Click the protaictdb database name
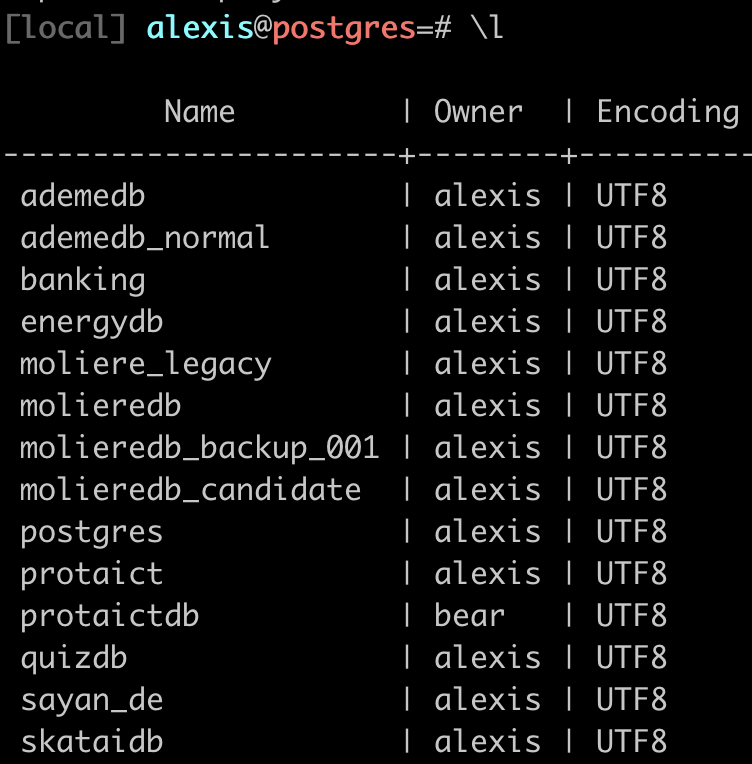This screenshot has height=764, width=752. [x=110, y=615]
